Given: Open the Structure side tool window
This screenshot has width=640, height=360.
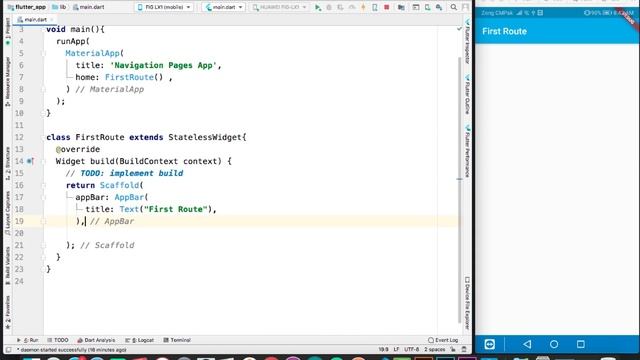Looking at the screenshot, I should (8, 164).
